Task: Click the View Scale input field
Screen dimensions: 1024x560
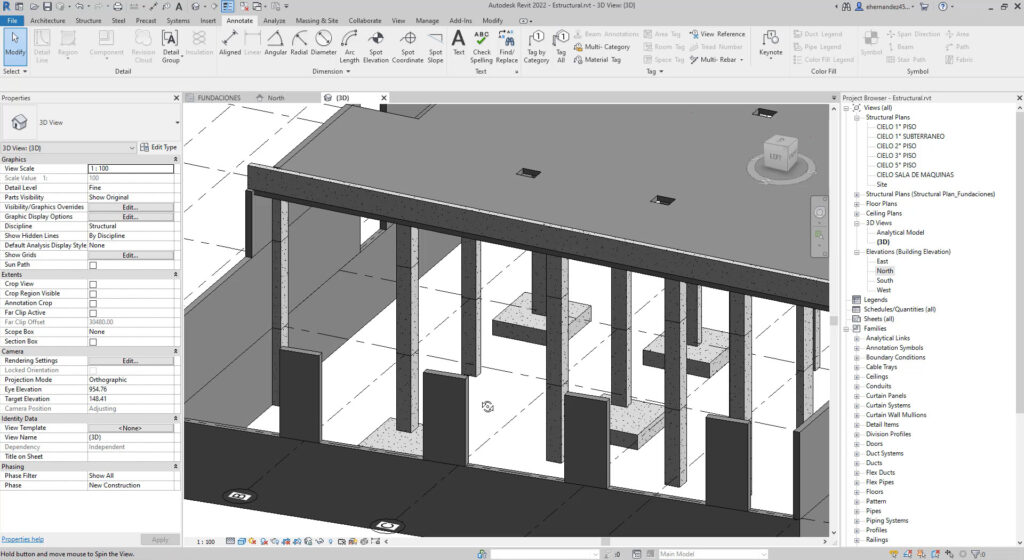Action: pos(130,169)
